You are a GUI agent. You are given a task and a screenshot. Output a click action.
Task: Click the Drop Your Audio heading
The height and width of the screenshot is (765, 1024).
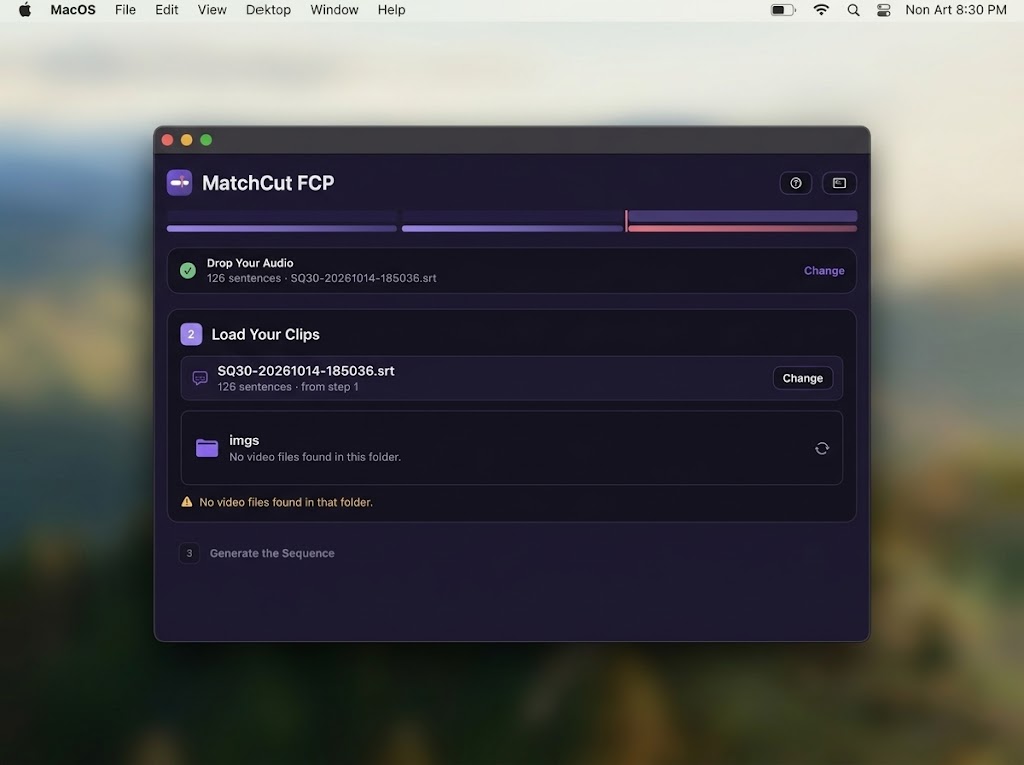point(250,263)
